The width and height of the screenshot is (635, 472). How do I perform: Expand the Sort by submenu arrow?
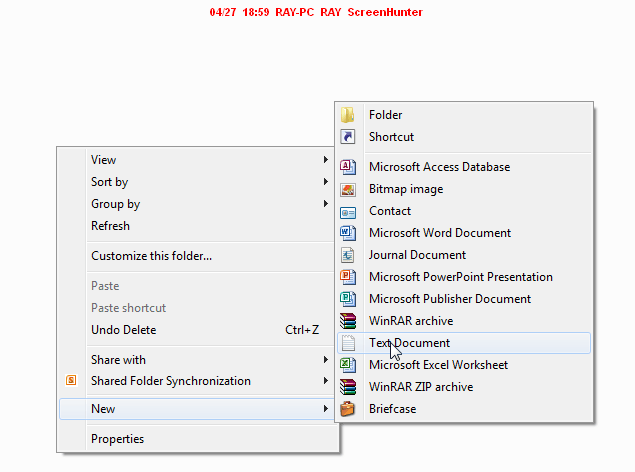(x=326, y=182)
